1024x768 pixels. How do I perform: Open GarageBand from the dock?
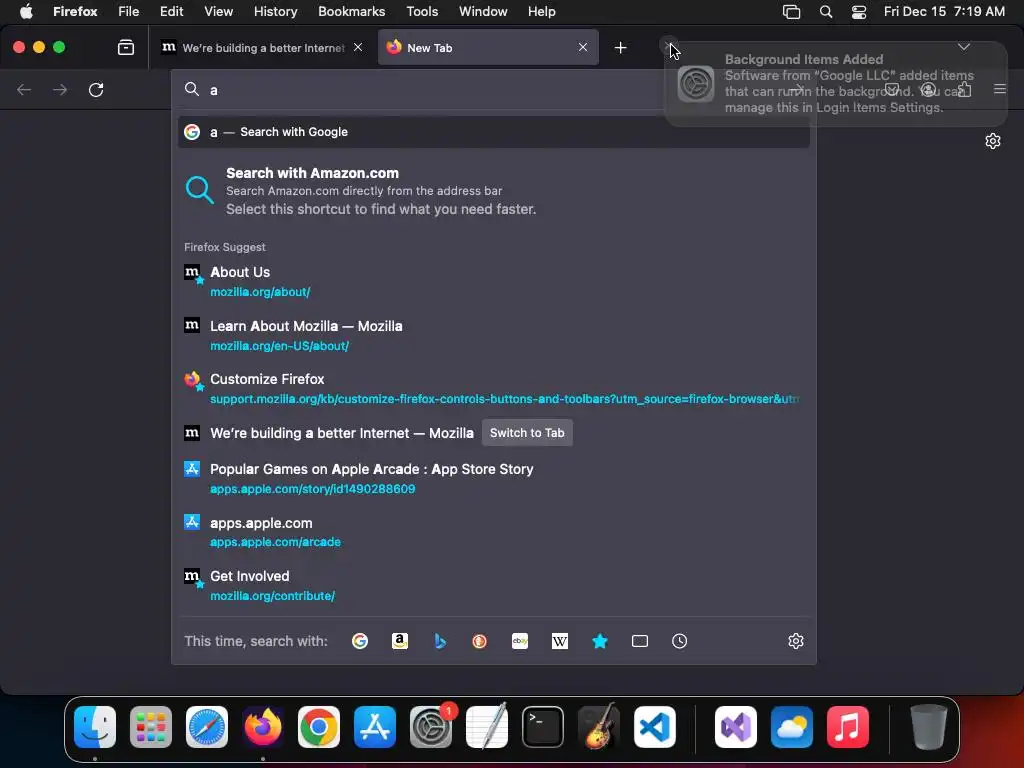click(599, 727)
